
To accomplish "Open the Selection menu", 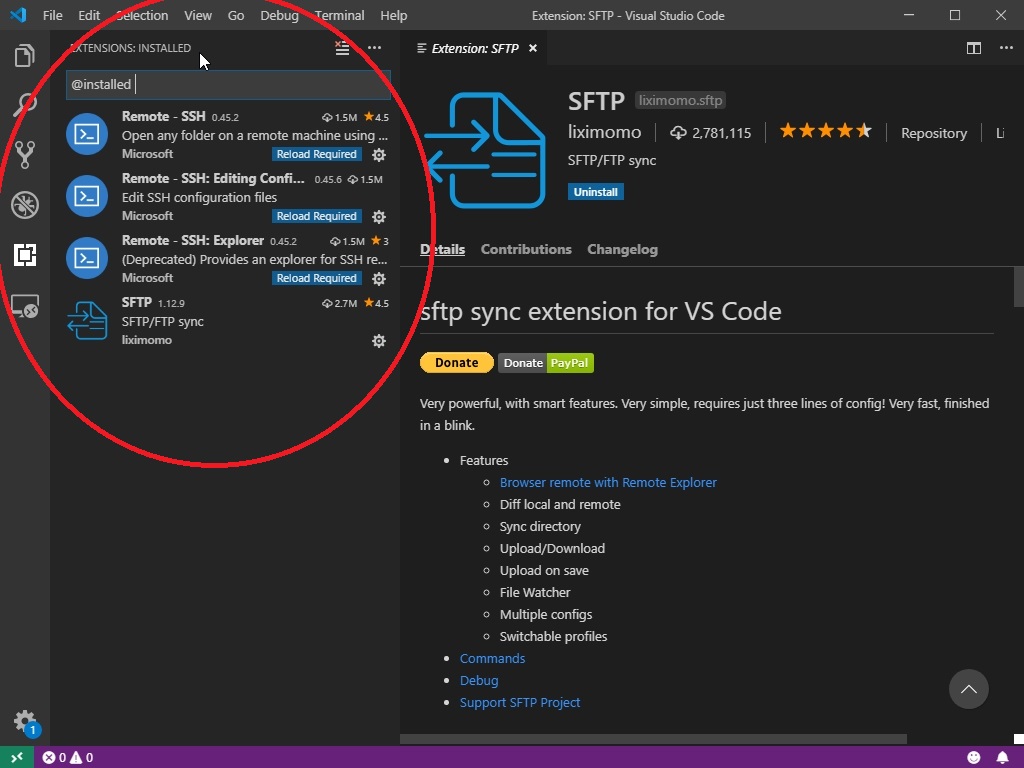I will [x=142, y=15].
